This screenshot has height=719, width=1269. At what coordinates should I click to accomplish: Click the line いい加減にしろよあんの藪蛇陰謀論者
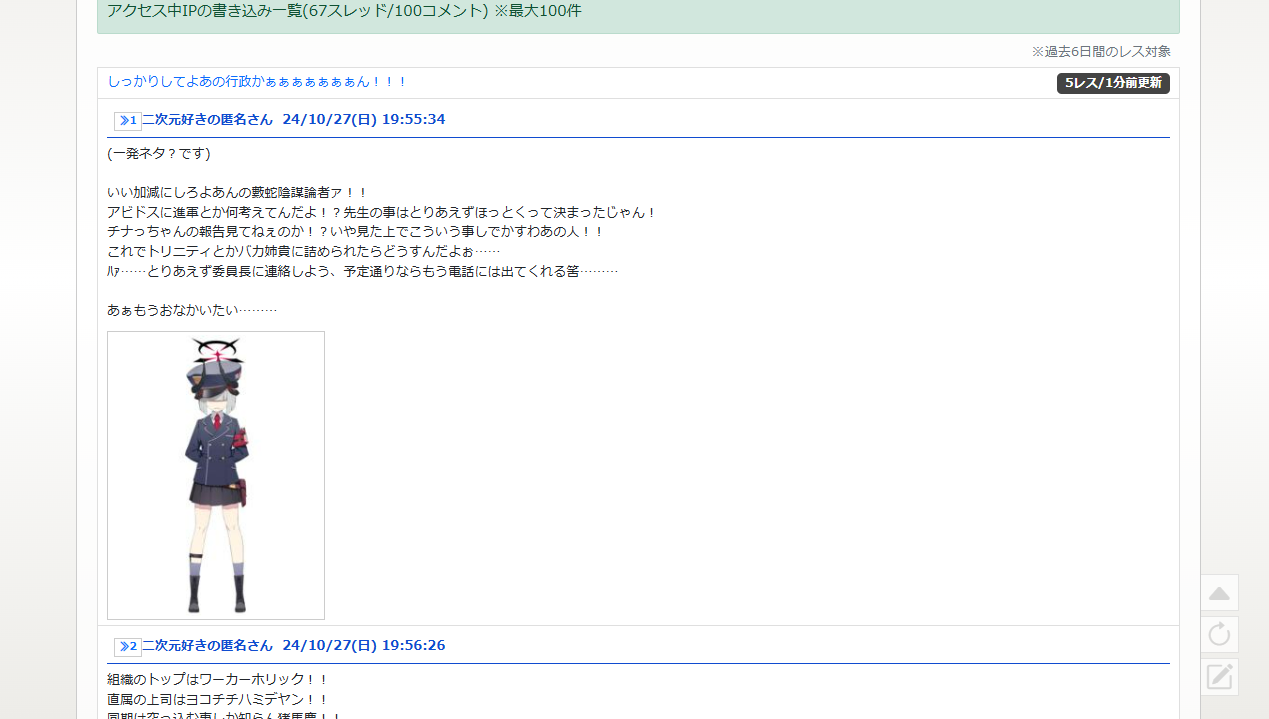point(238,193)
